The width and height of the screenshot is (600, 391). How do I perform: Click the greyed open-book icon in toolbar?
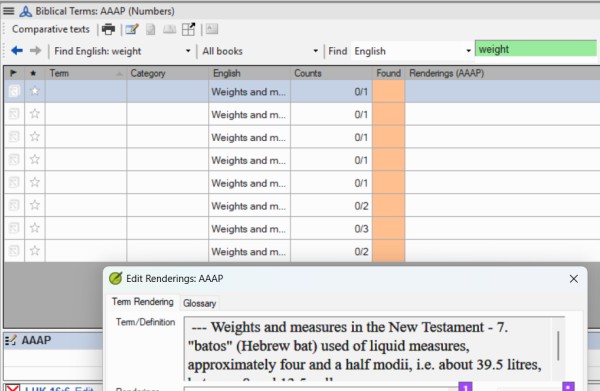click(170, 29)
